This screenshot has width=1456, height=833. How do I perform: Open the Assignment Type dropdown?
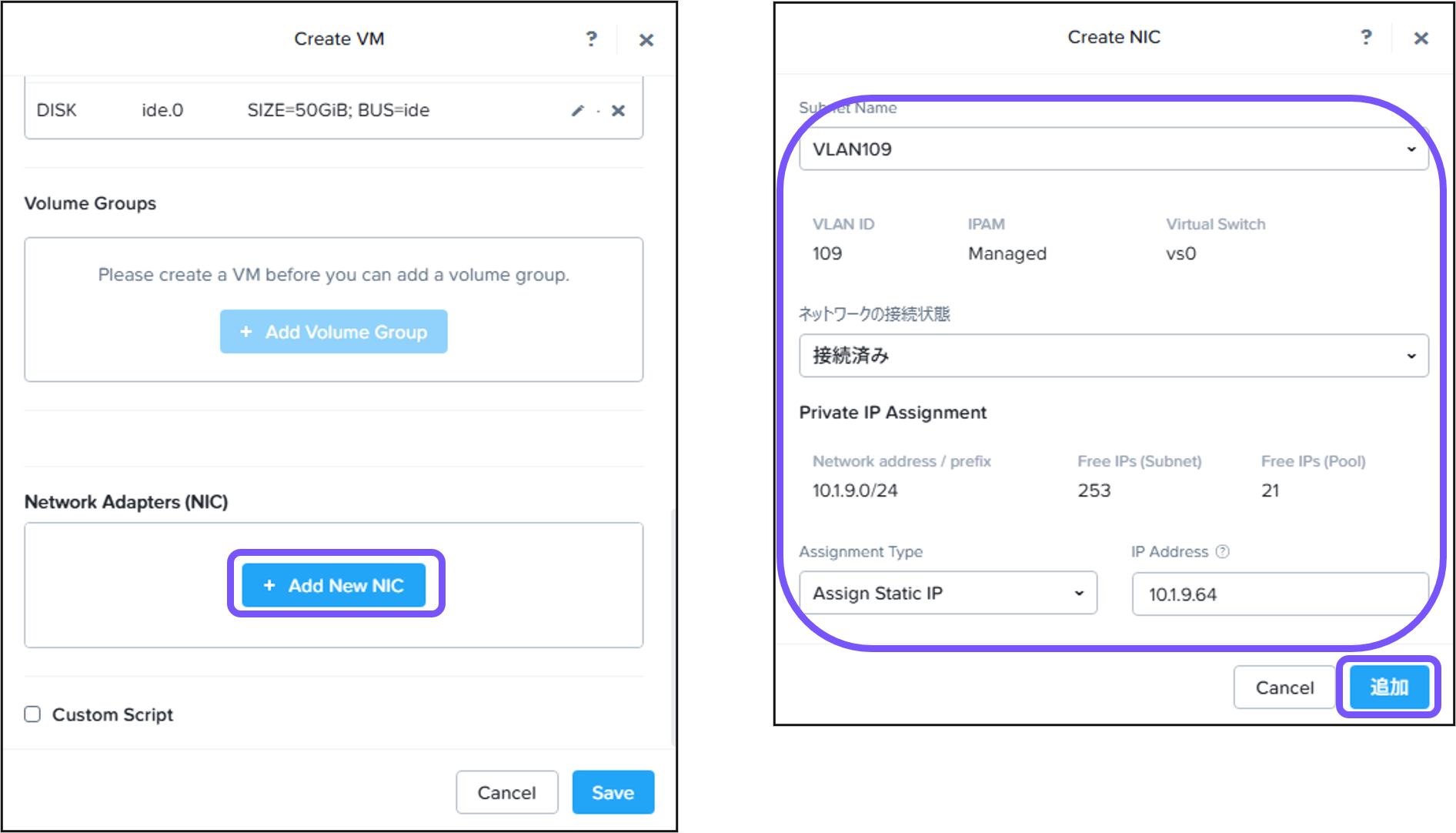point(948,594)
